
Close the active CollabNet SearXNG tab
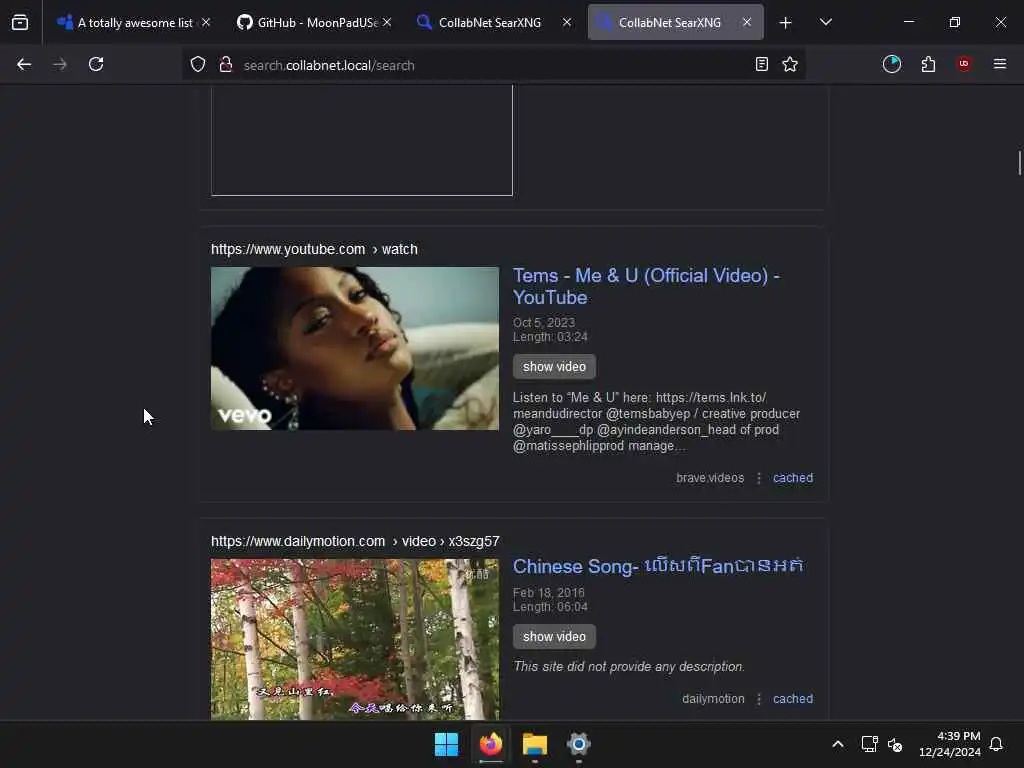click(x=747, y=23)
